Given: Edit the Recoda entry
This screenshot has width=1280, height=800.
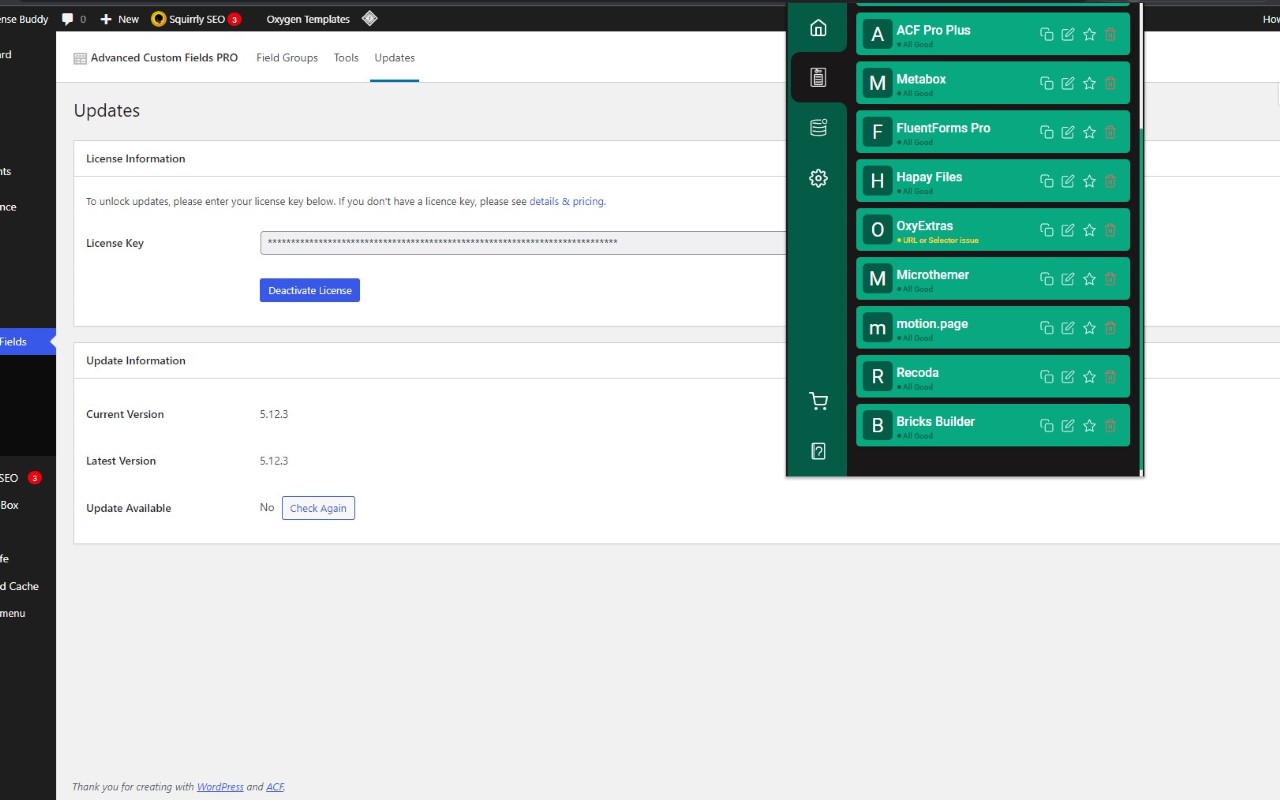Looking at the screenshot, I should [1068, 377].
